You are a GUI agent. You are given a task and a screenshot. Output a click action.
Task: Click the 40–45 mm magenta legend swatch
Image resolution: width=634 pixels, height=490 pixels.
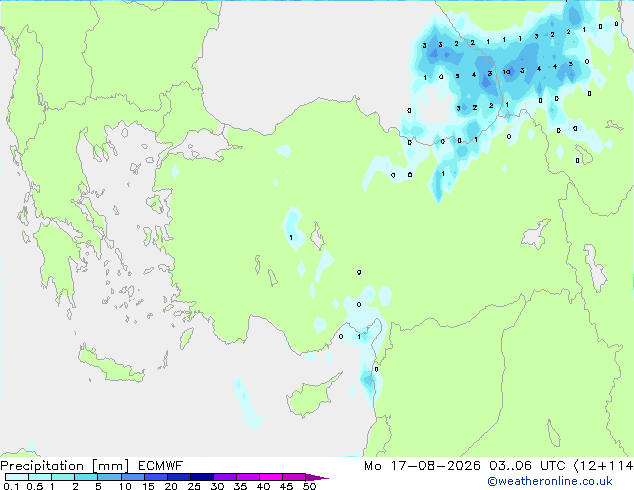tap(271, 477)
